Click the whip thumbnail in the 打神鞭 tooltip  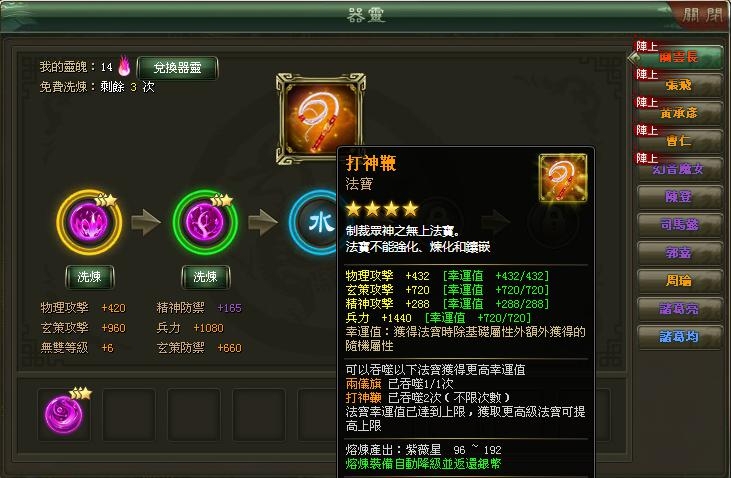click(563, 178)
